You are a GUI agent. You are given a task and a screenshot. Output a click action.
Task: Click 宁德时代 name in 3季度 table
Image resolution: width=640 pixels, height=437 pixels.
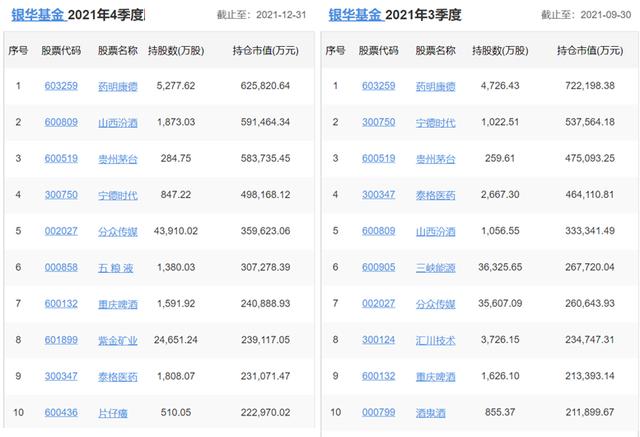(x=435, y=123)
